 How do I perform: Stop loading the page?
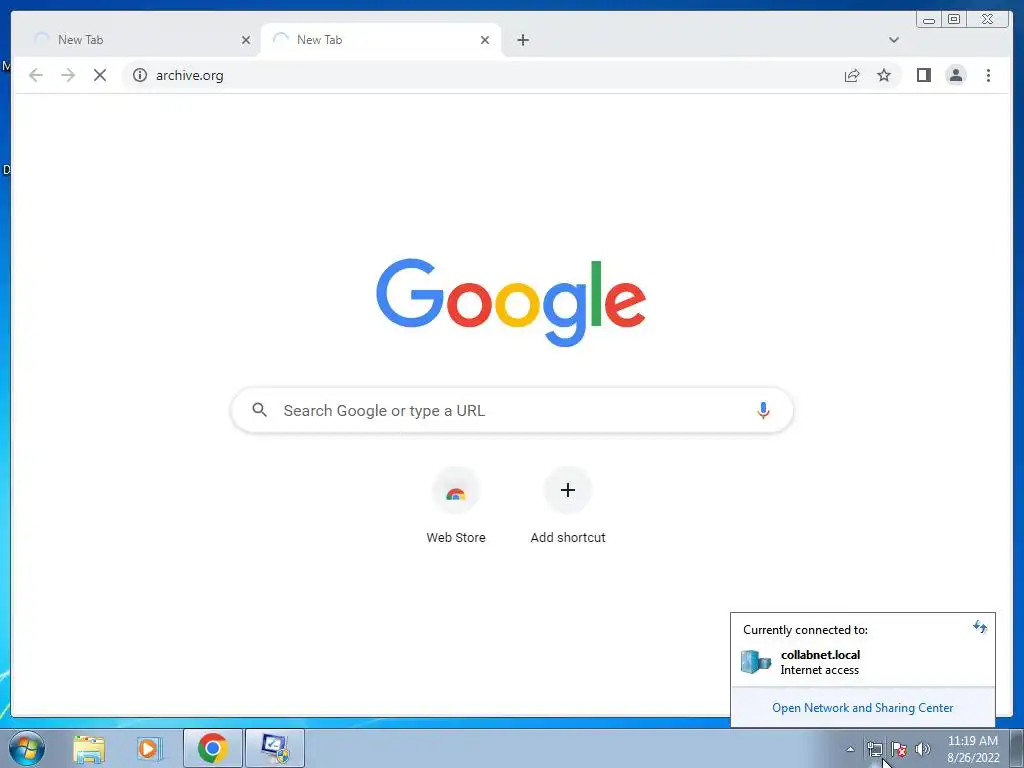click(x=100, y=75)
